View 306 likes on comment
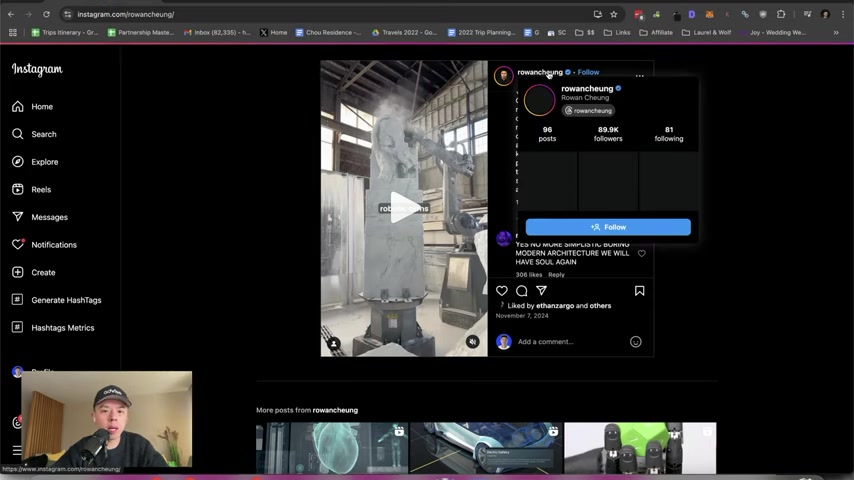This screenshot has width=854, height=480. [x=529, y=275]
